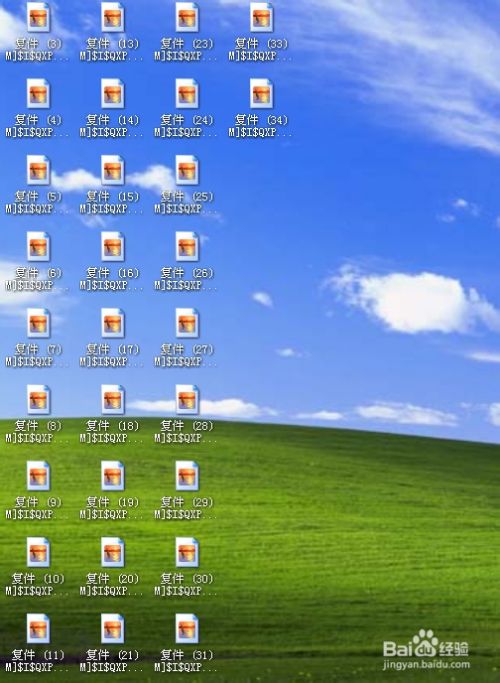Select the 复件 (33) file icon
Viewport: 500px width, 683px height.
(262, 17)
